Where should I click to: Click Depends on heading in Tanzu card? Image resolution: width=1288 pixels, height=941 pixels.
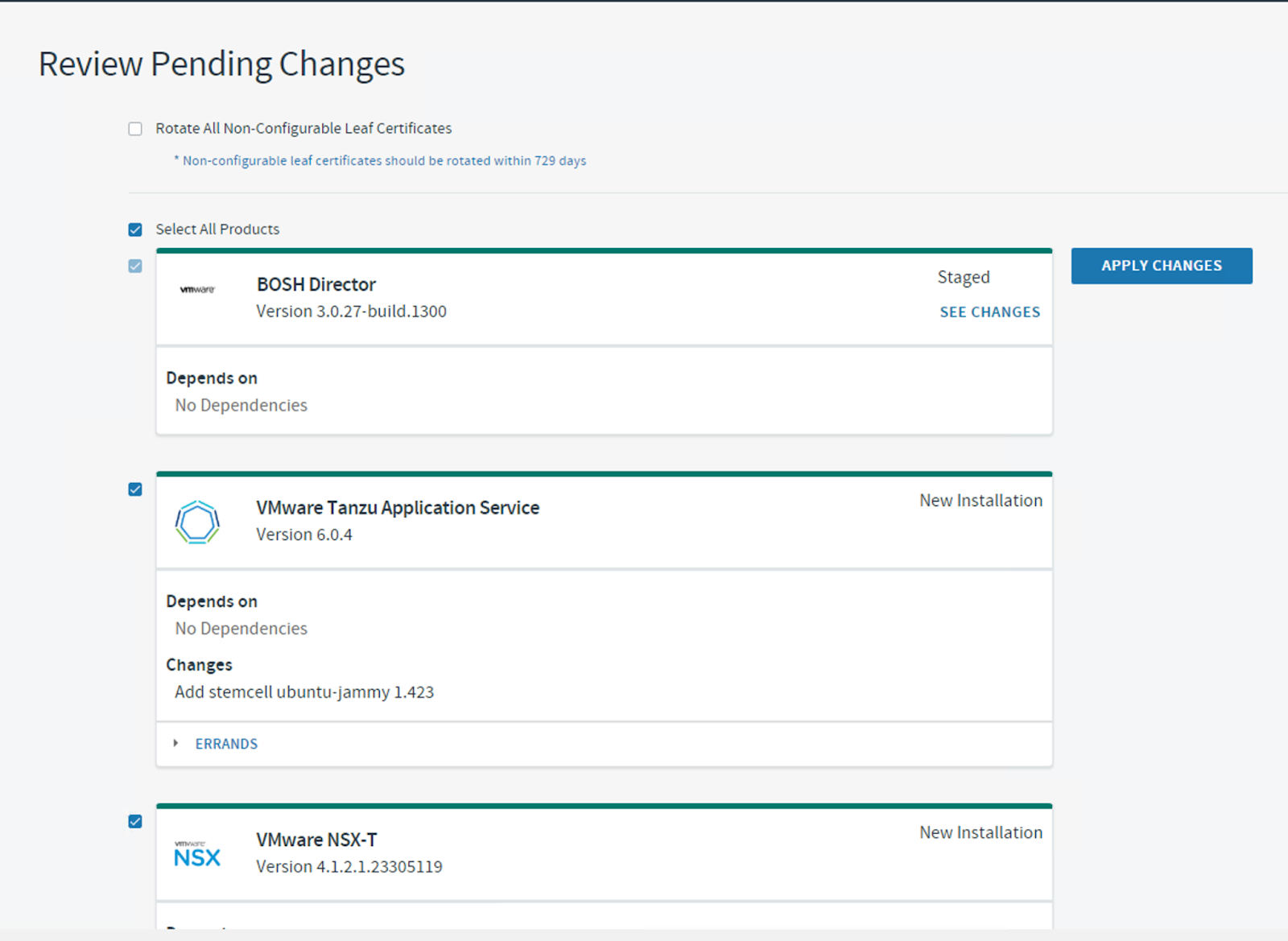[212, 601]
